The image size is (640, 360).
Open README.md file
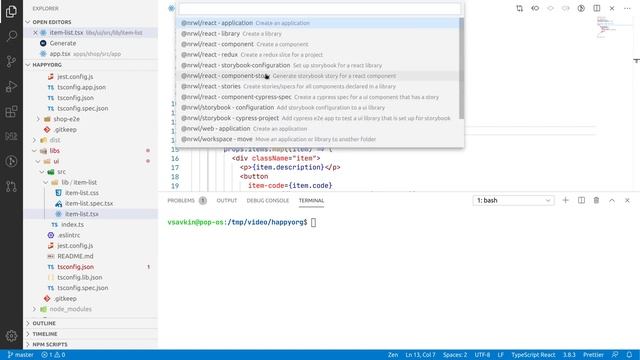(75, 256)
